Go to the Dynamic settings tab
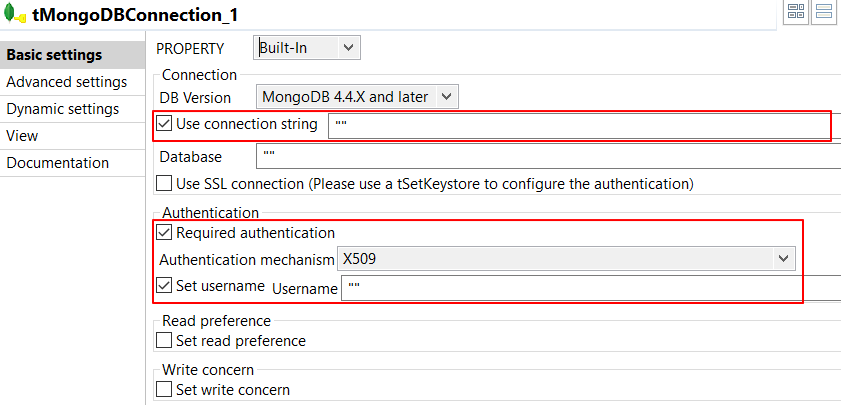The height and width of the screenshot is (405, 841). (62, 109)
